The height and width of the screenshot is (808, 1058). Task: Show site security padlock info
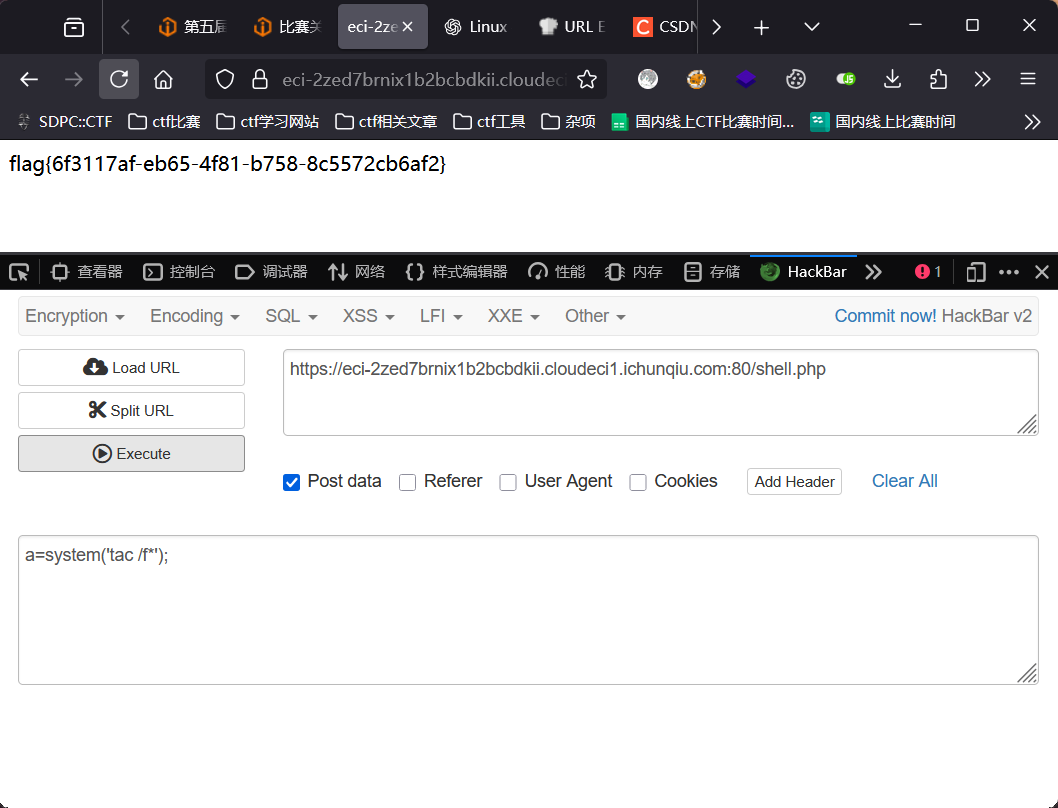[x=260, y=80]
